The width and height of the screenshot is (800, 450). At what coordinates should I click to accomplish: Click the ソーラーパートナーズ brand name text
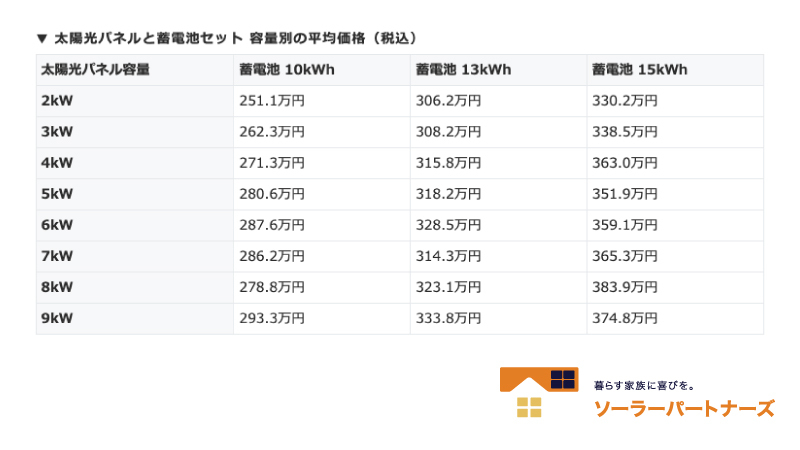(684, 408)
